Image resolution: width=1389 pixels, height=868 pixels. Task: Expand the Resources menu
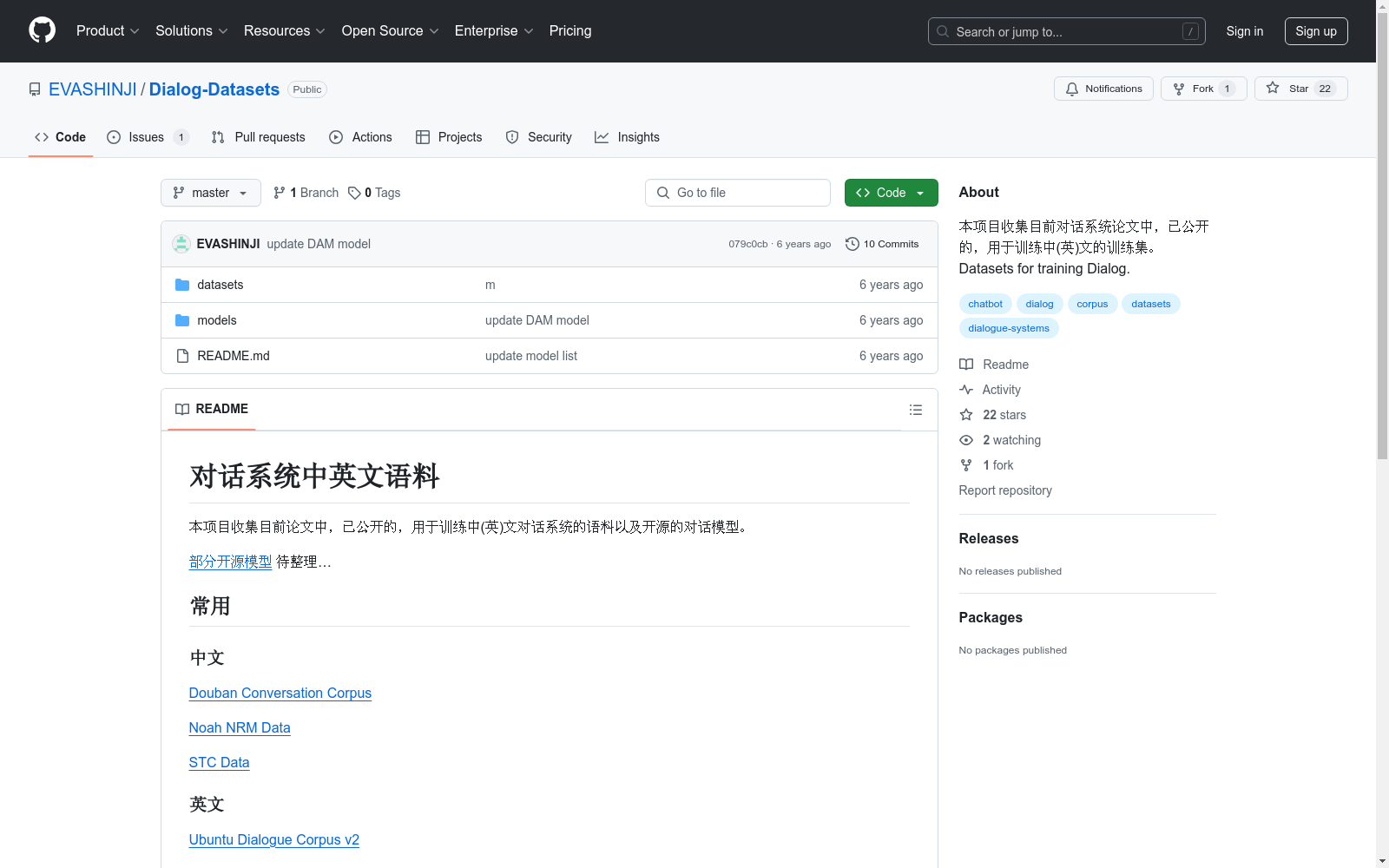pos(285,30)
